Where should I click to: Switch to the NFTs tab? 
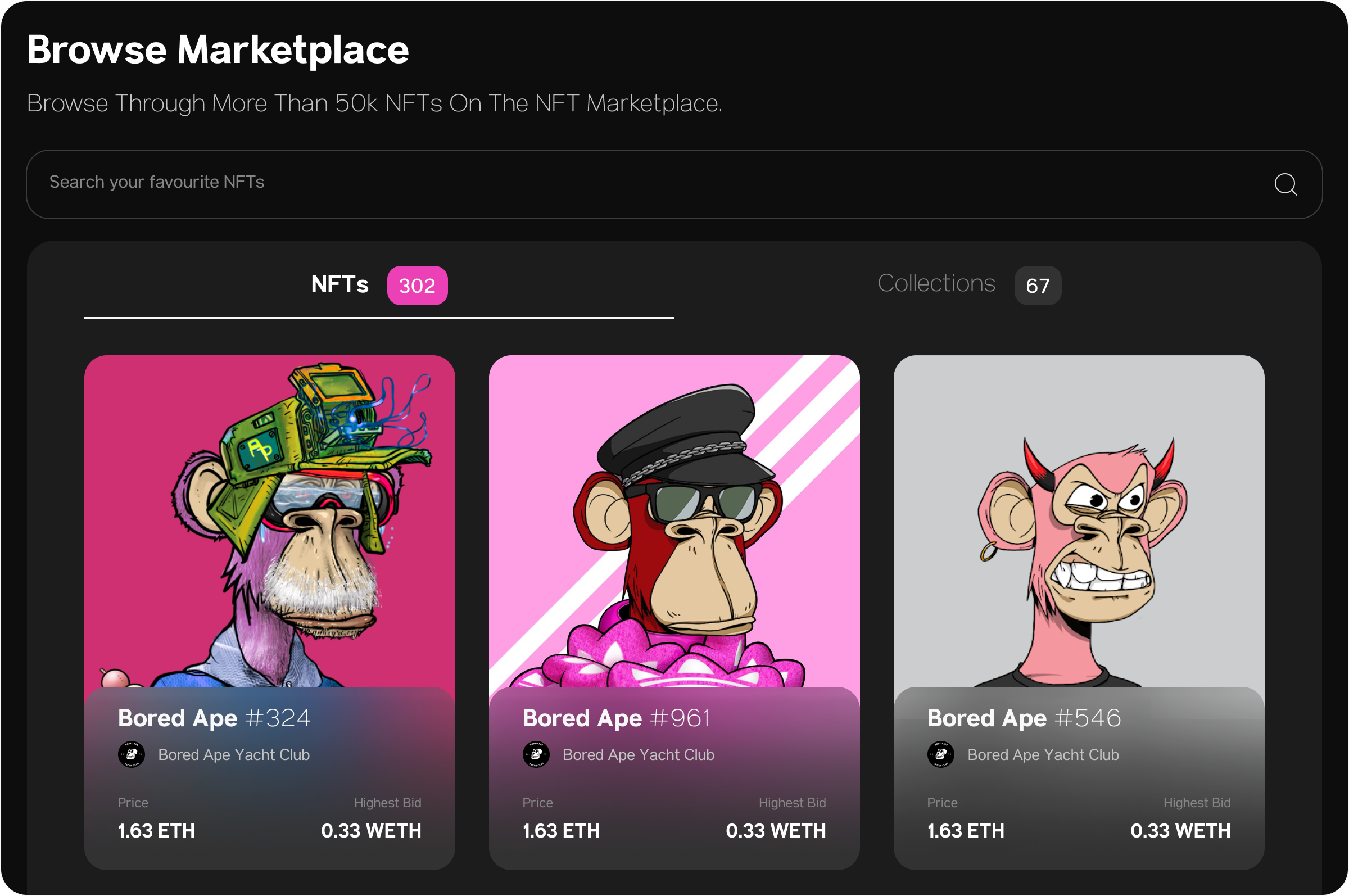[340, 284]
